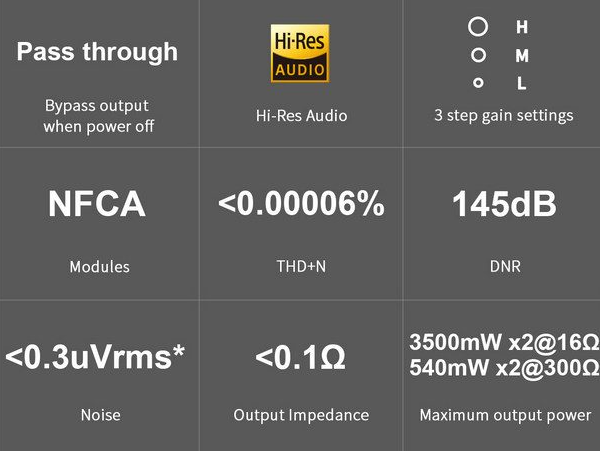This screenshot has height=451, width=600.
Task: Click the Pass through heading
Action: (x=97, y=52)
